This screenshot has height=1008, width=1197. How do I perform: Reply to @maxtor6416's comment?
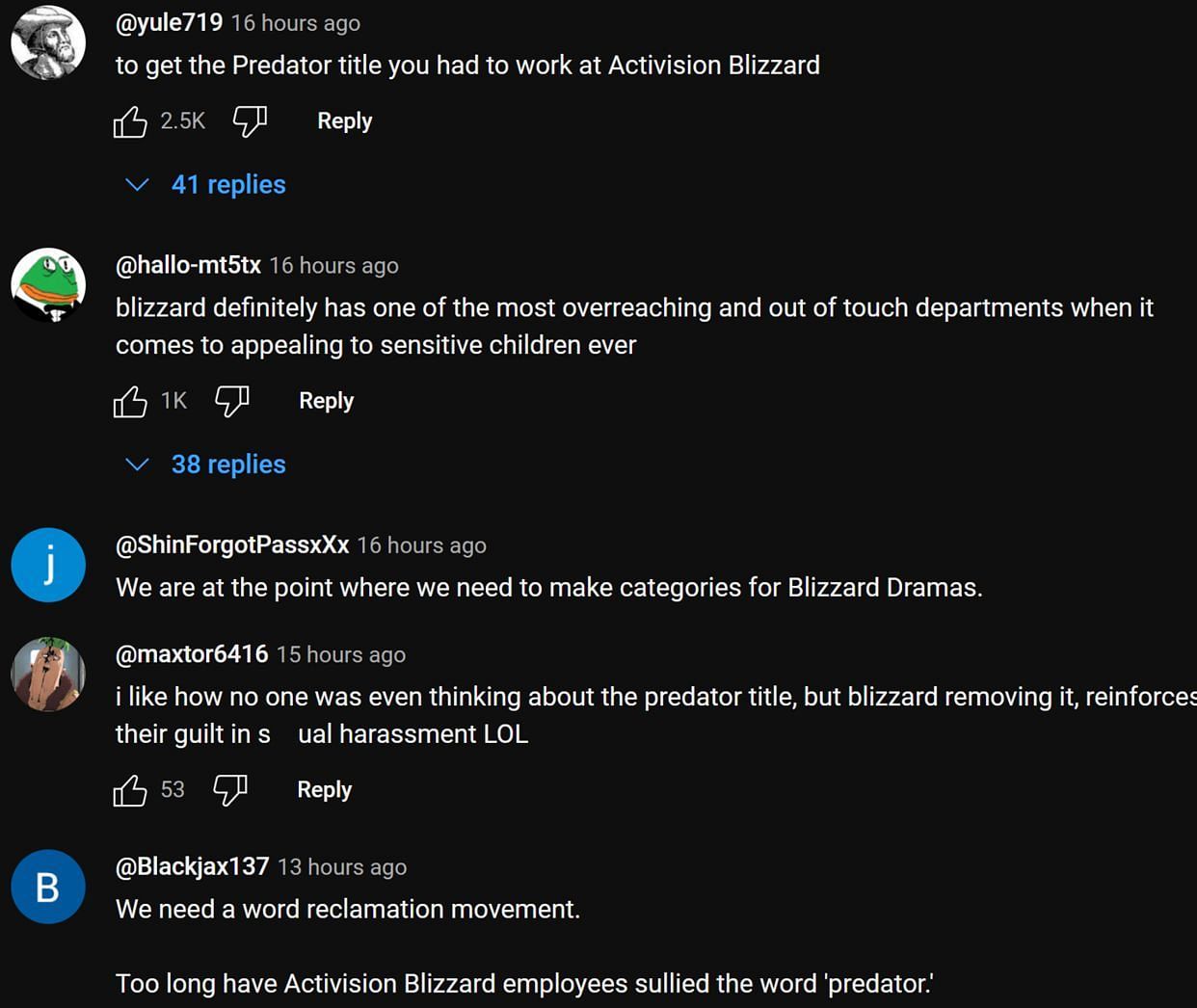324,790
